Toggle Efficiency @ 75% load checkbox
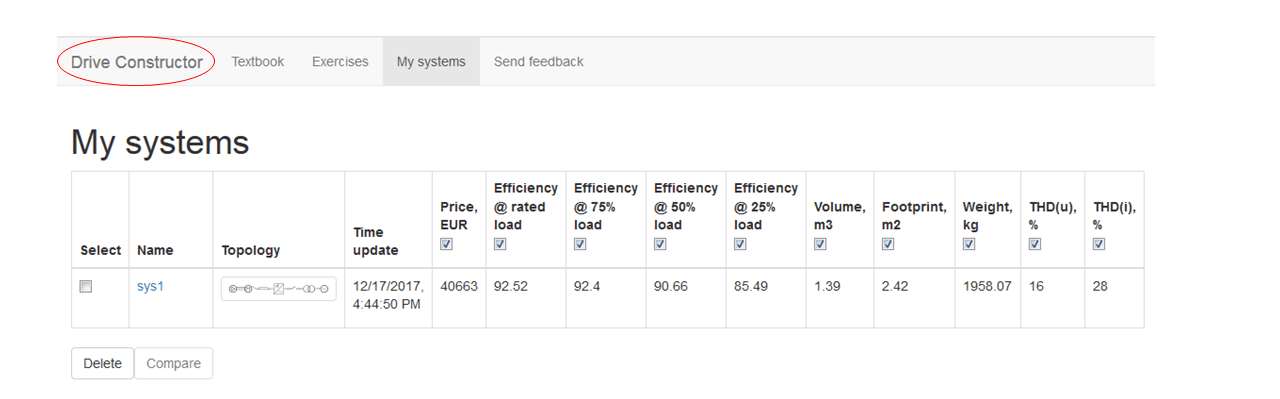1280x399 pixels. click(580, 243)
